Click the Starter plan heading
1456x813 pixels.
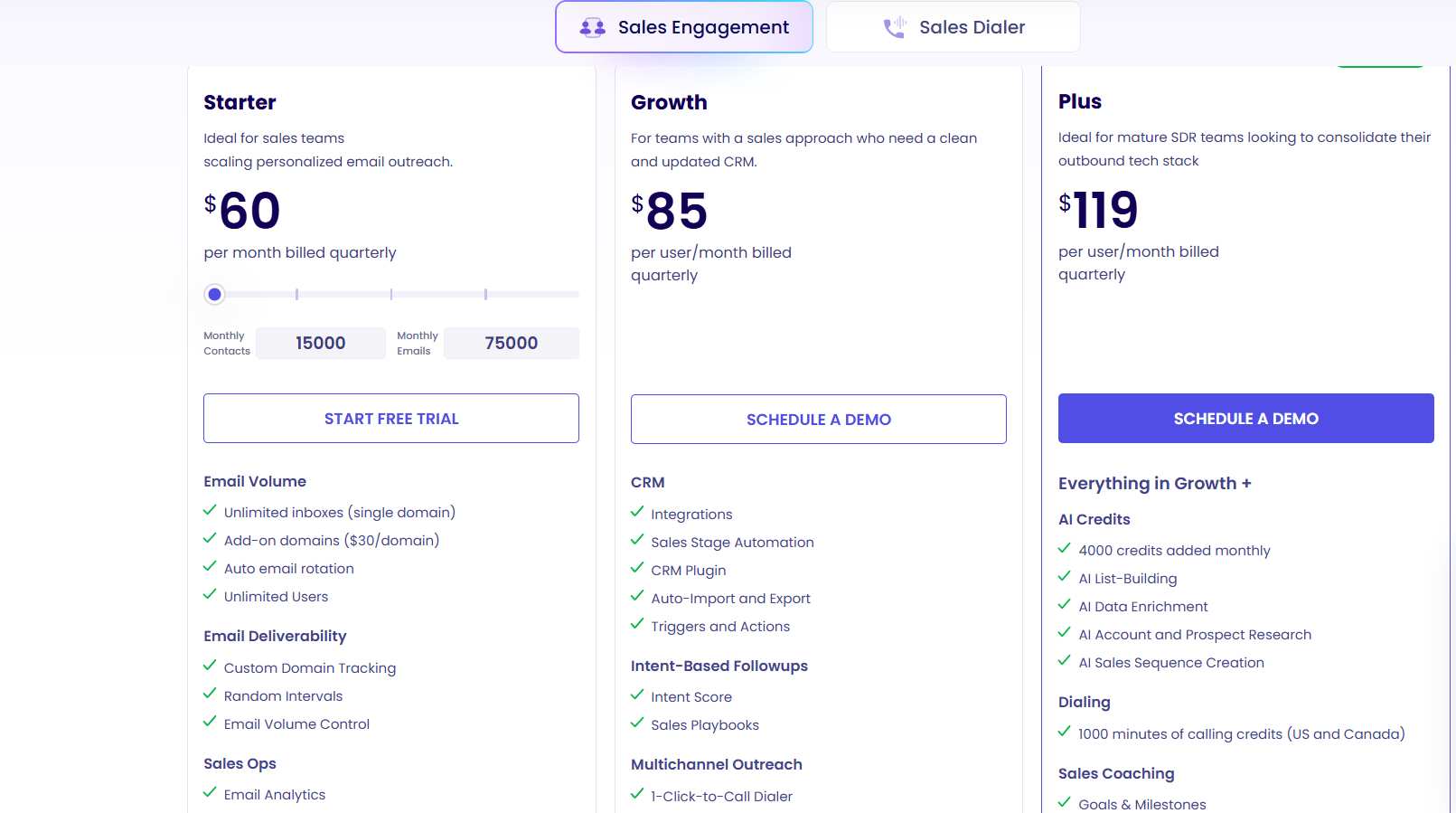(240, 102)
